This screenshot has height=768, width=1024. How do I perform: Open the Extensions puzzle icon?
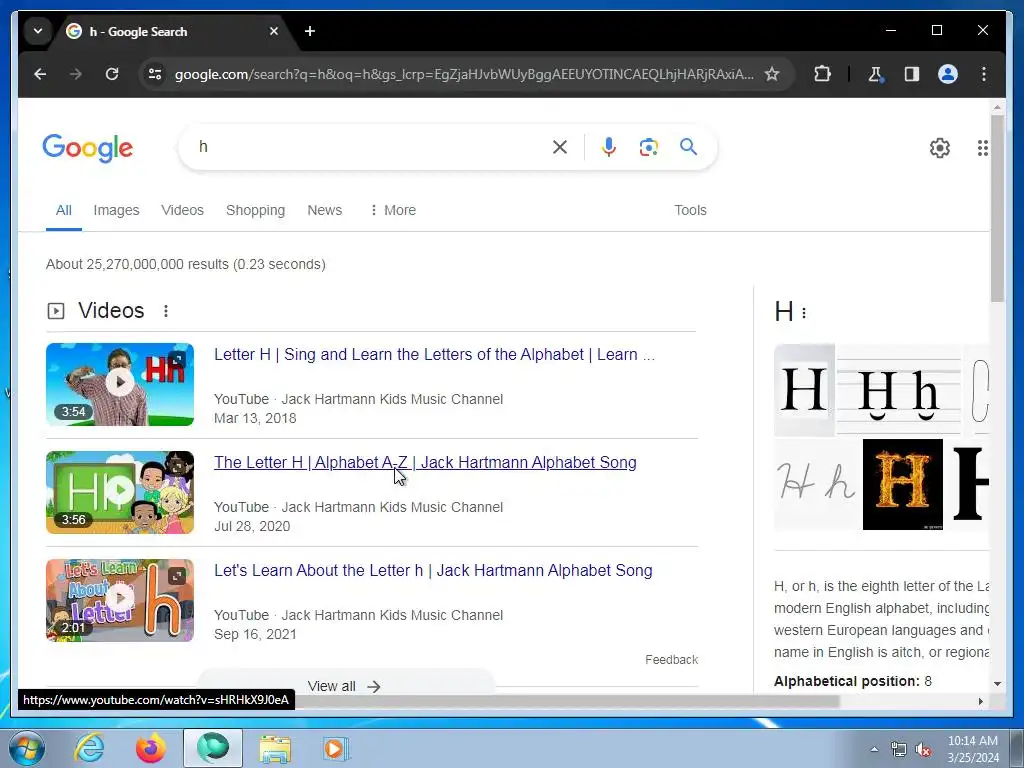coord(822,74)
